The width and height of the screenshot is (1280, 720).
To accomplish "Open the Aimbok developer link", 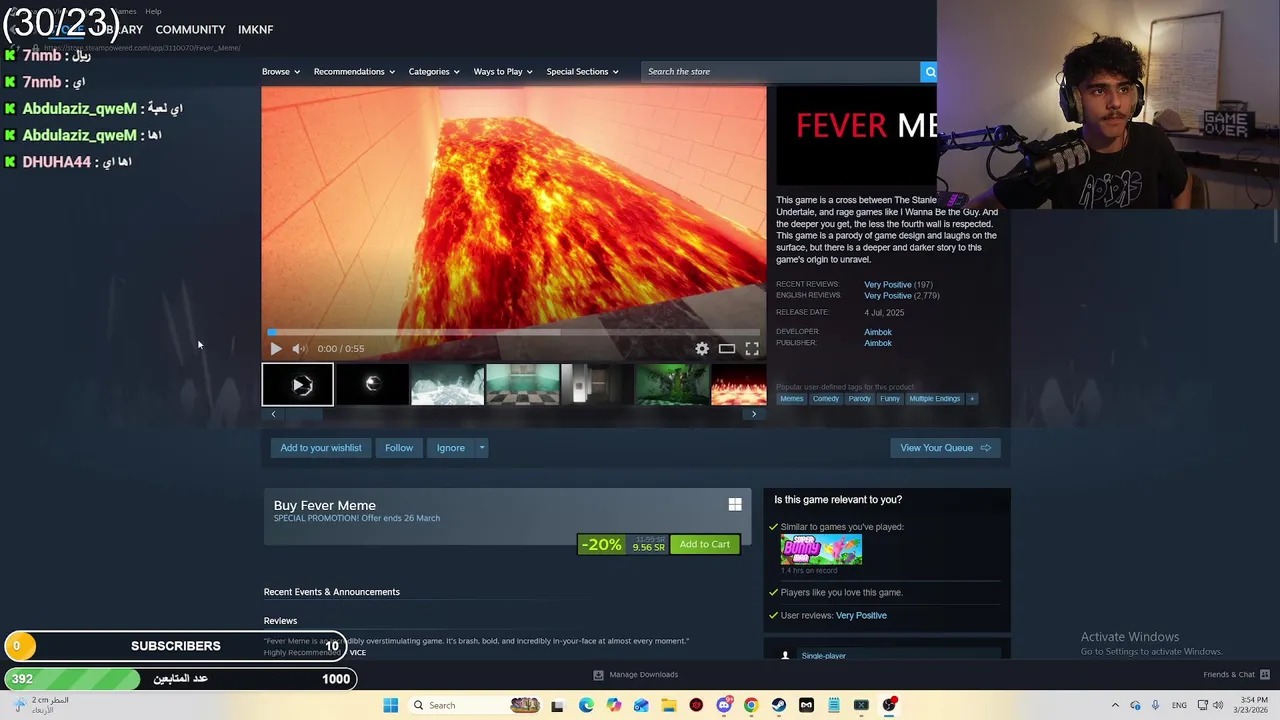I will click(x=878, y=332).
